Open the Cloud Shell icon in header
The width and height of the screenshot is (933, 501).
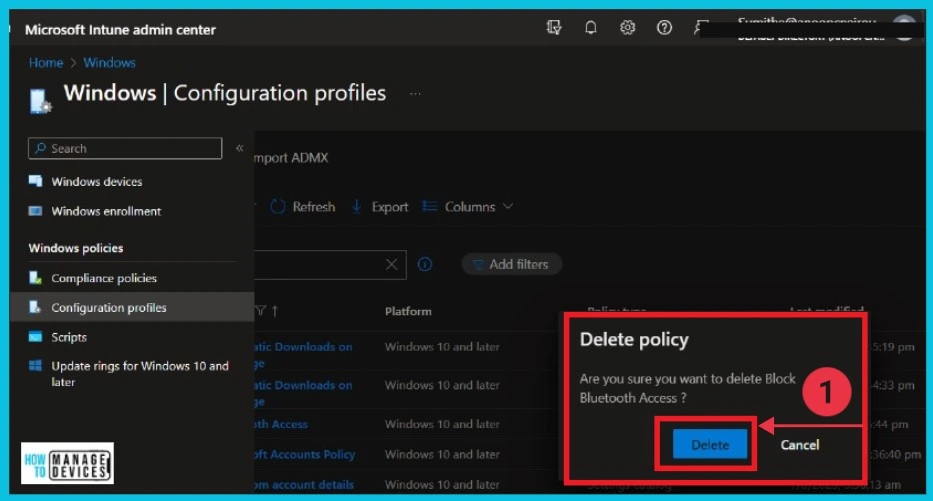click(x=554, y=27)
